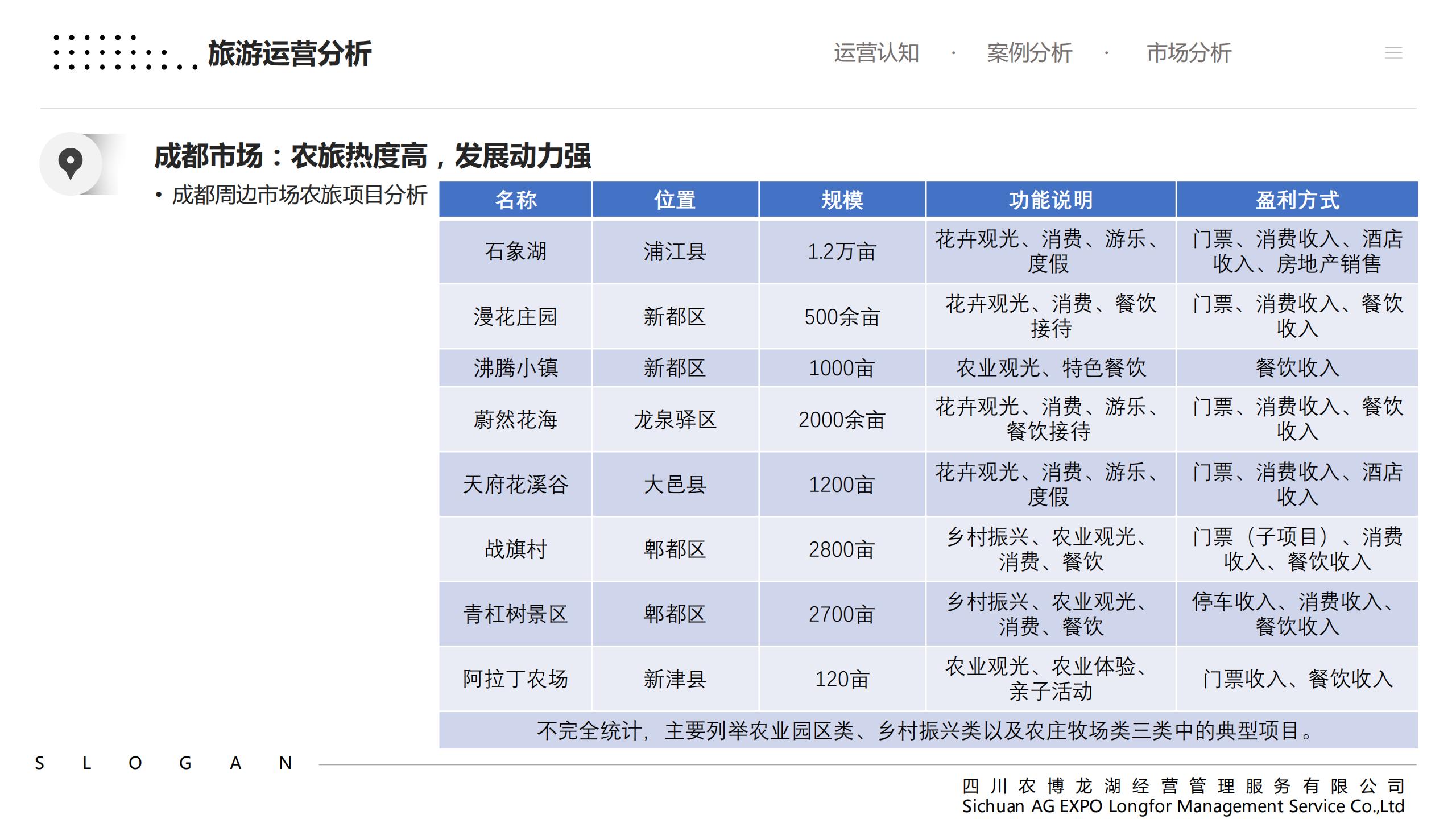Click the location pin icon

point(71,164)
